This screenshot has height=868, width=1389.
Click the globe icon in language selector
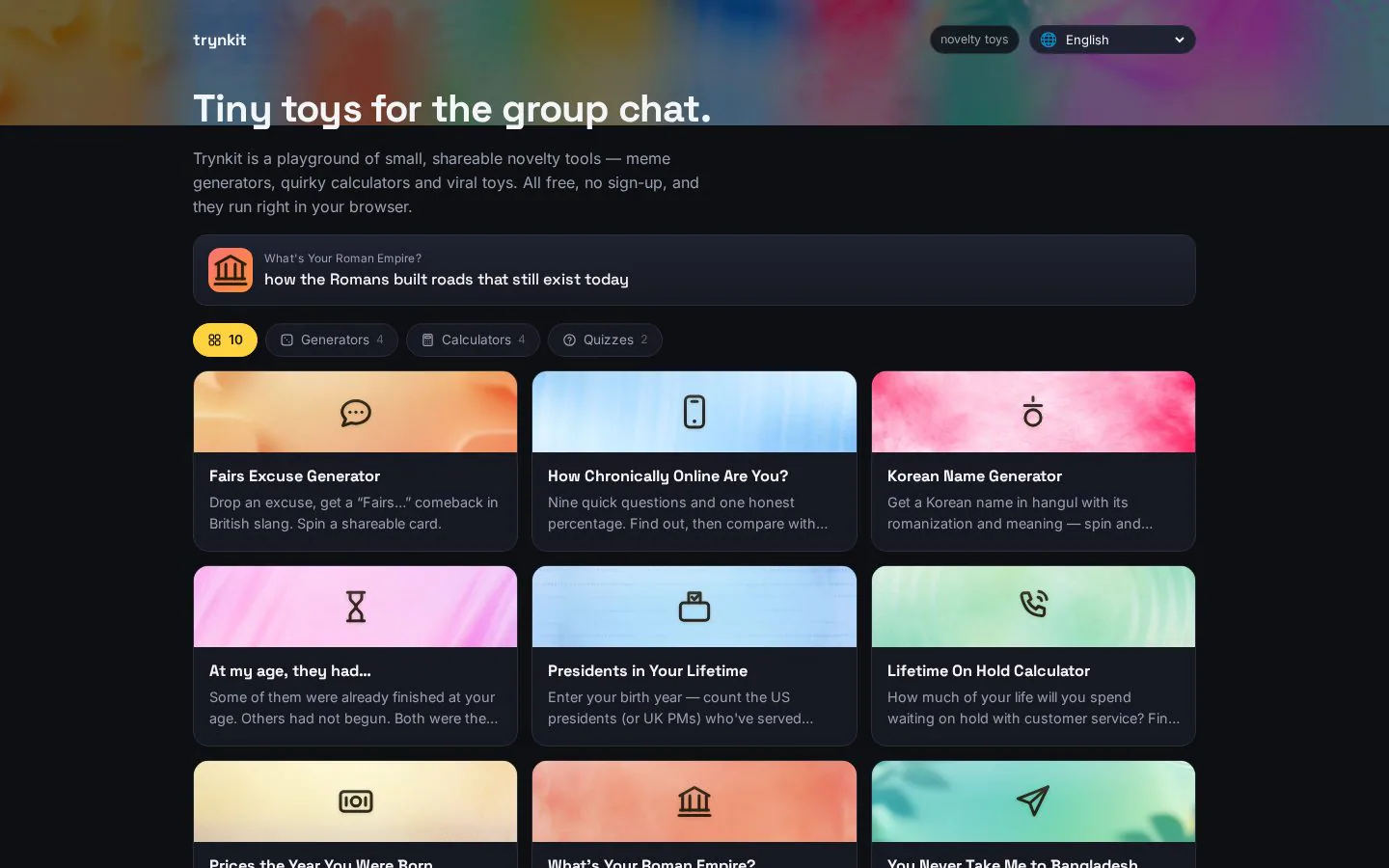tap(1049, 40)
